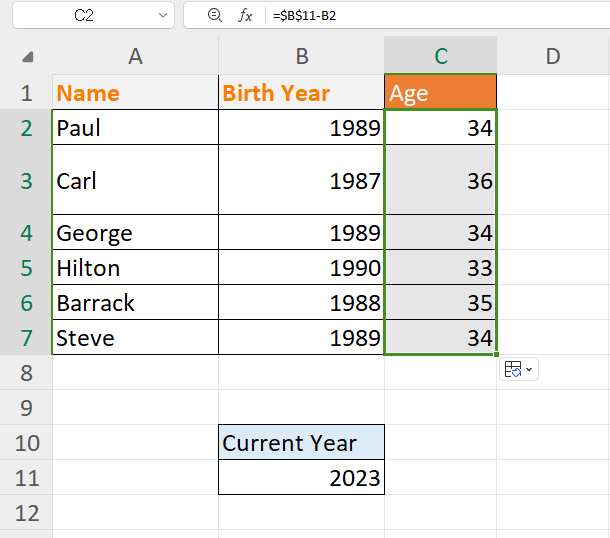Select column A header
Viewport: 610px width, 538px height.
click(x=135, y=56)
